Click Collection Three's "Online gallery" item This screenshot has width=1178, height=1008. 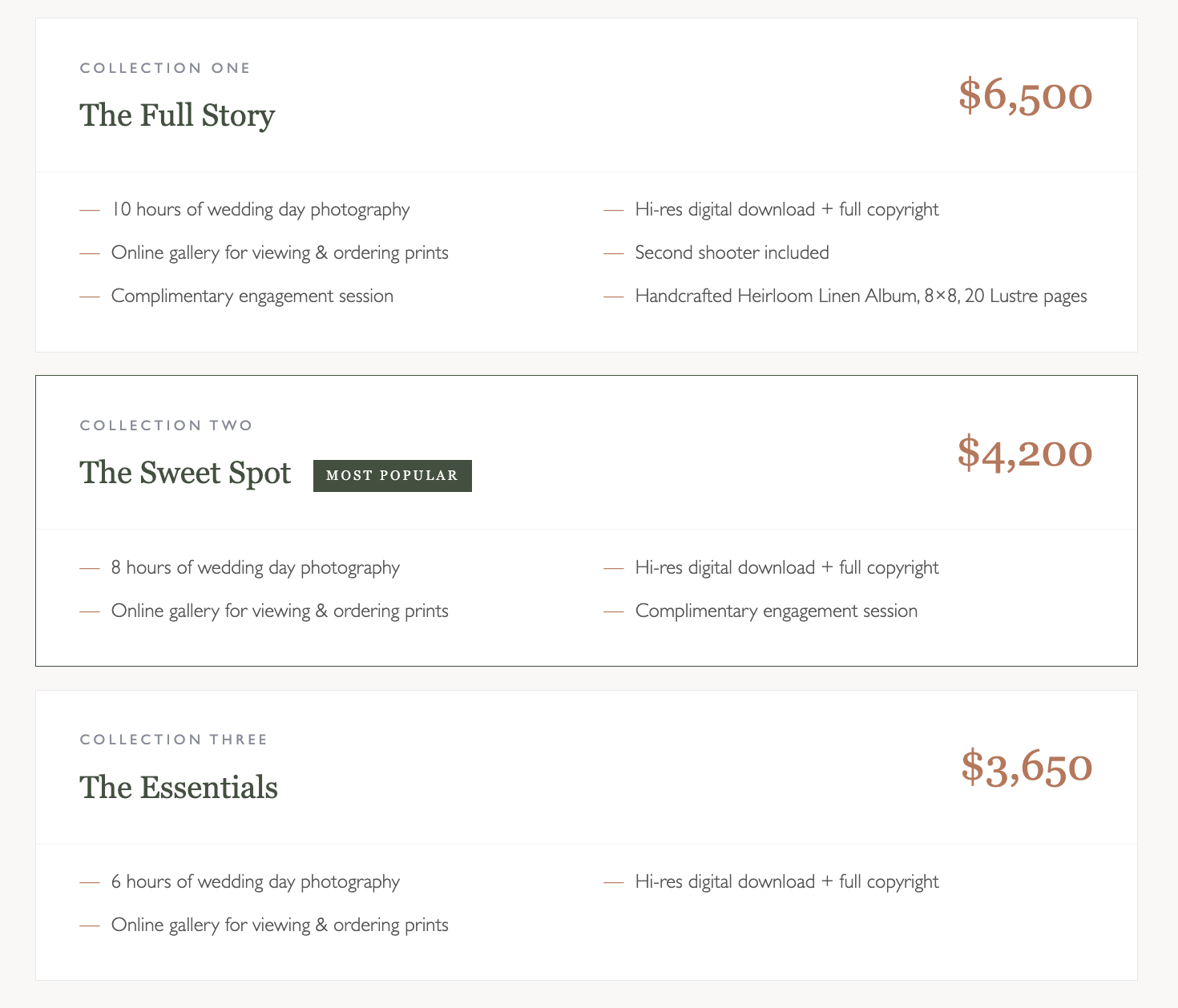click(280, 925)
